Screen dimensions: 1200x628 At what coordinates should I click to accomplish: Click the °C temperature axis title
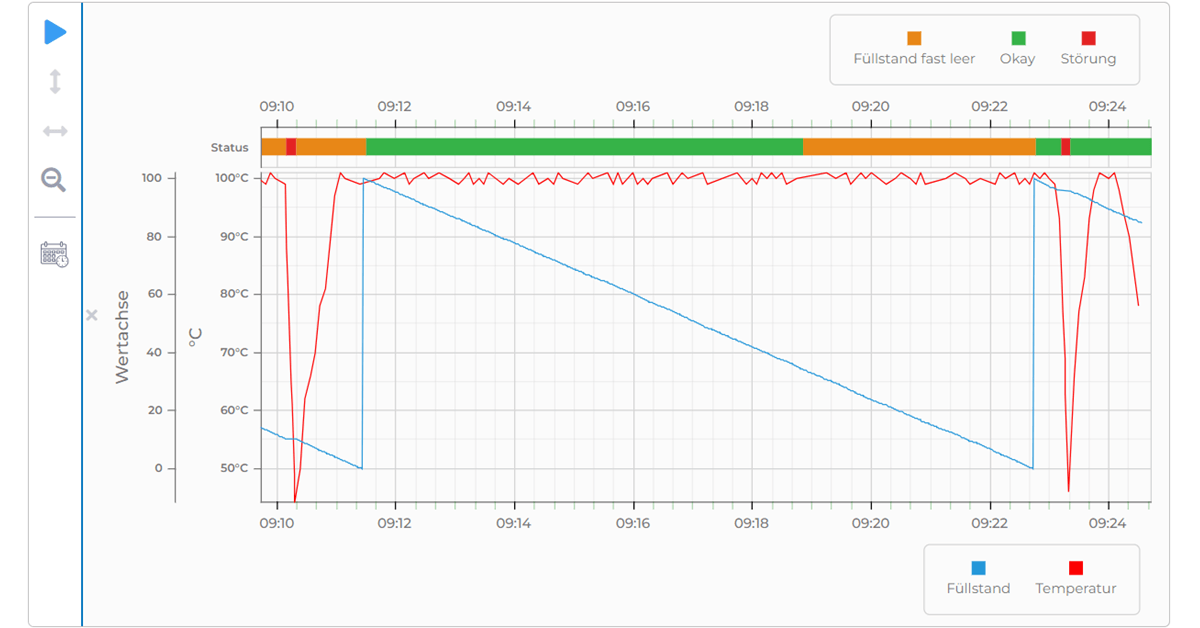click(196, 337)
